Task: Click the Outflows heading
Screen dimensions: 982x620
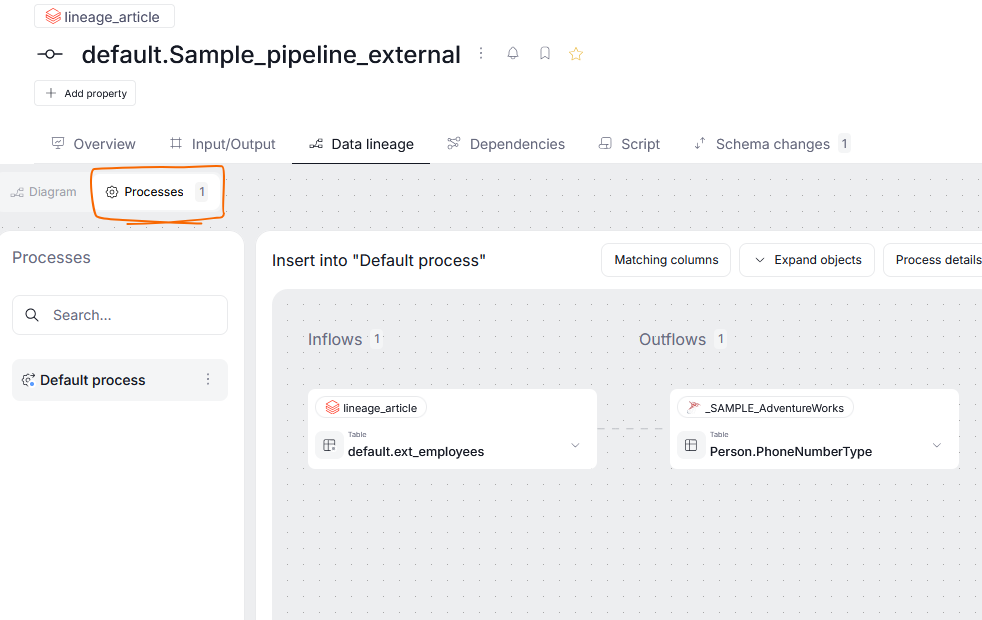Action: coord(673,339)
